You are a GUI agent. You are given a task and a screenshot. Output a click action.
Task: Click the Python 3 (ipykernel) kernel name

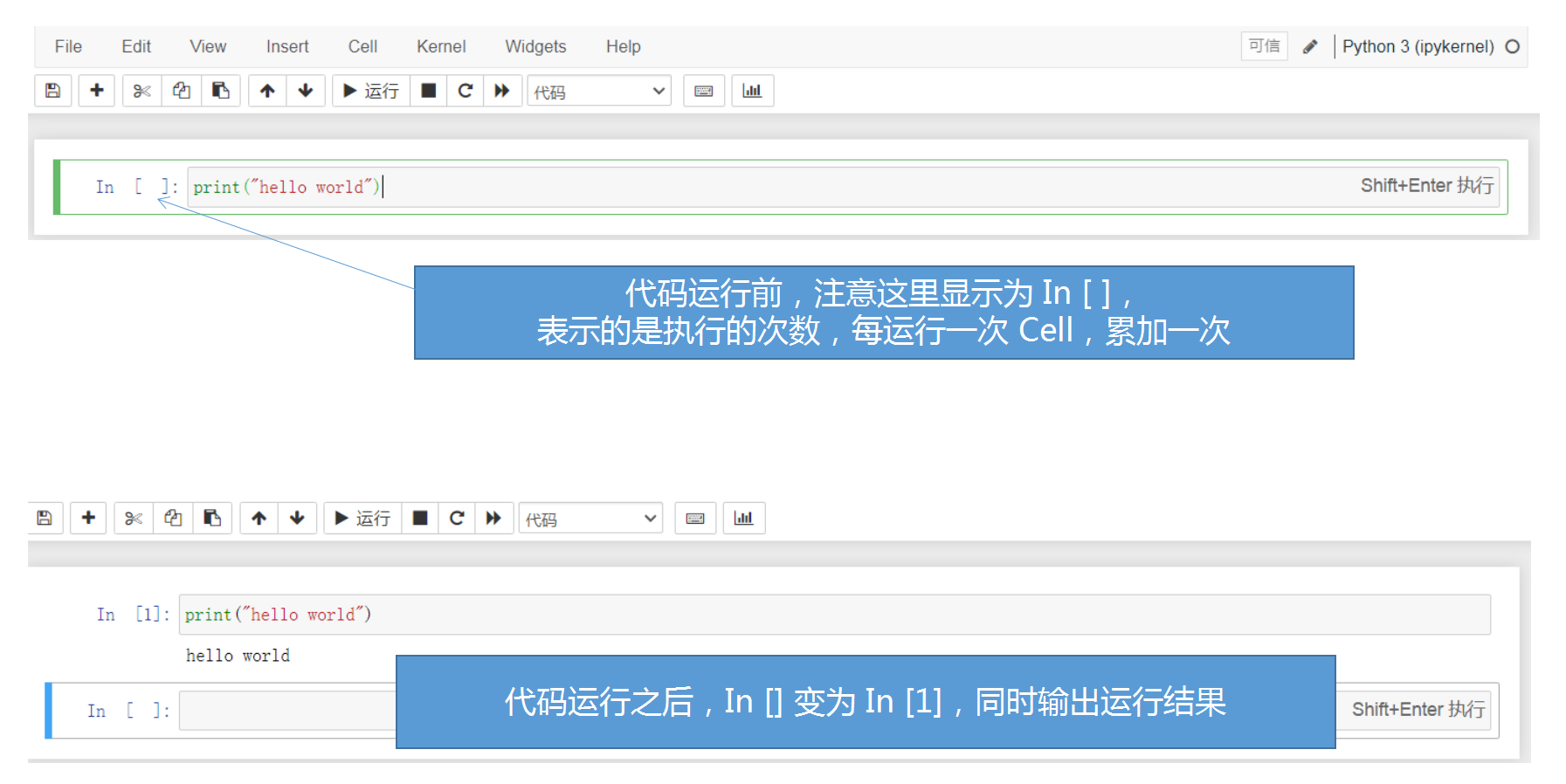[1418, 46]
